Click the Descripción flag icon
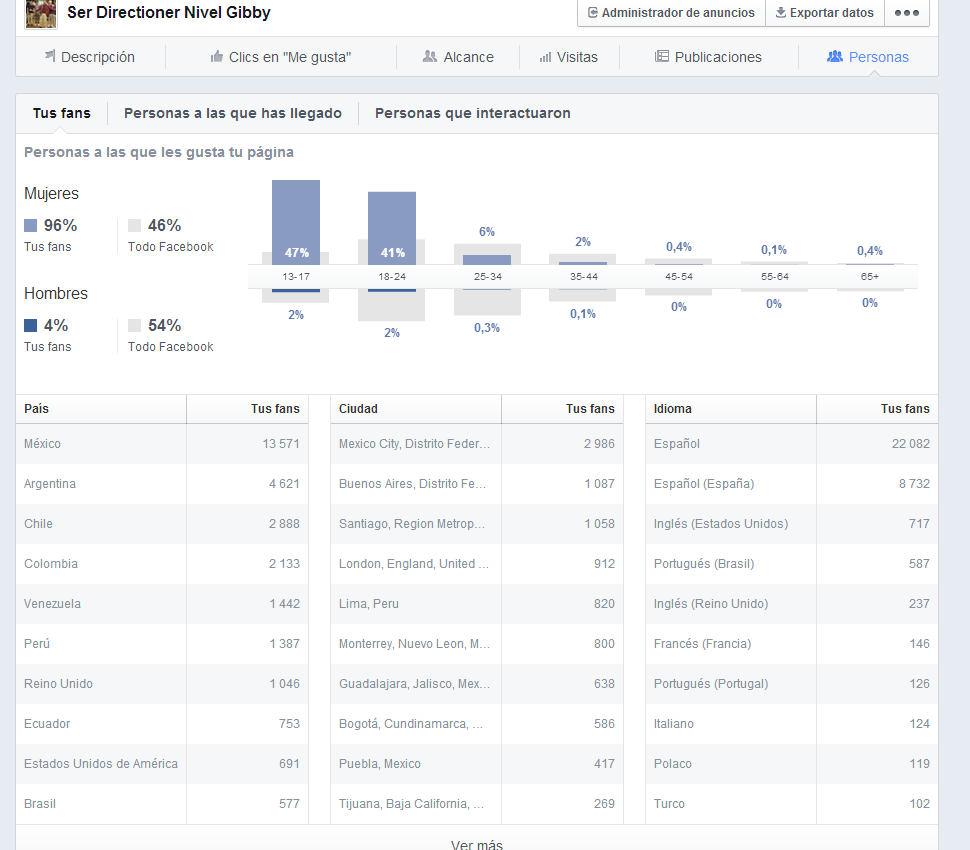Screen dimensions: 970x850 [50, 56]
